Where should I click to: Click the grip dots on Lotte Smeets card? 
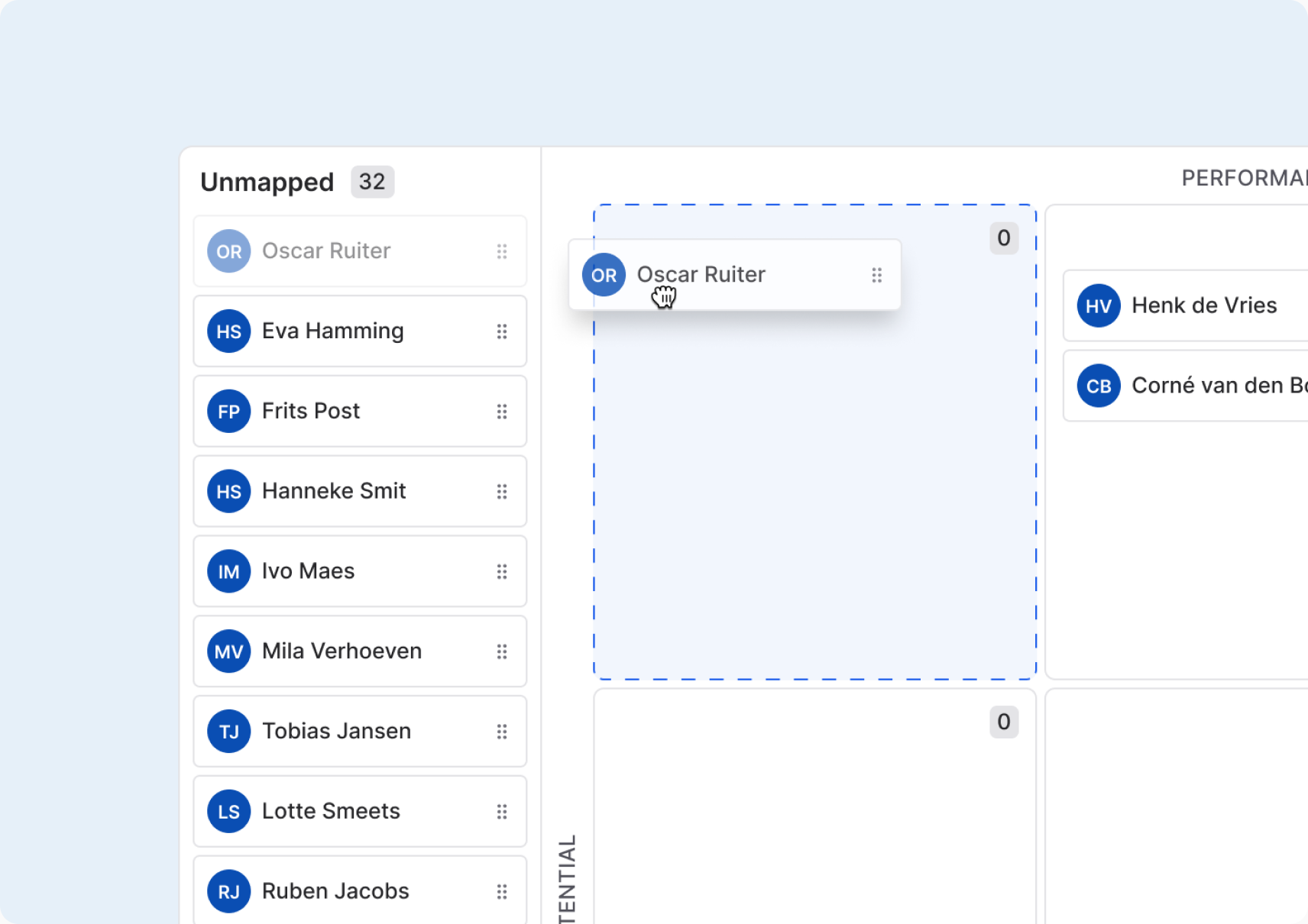pos(502,812)
